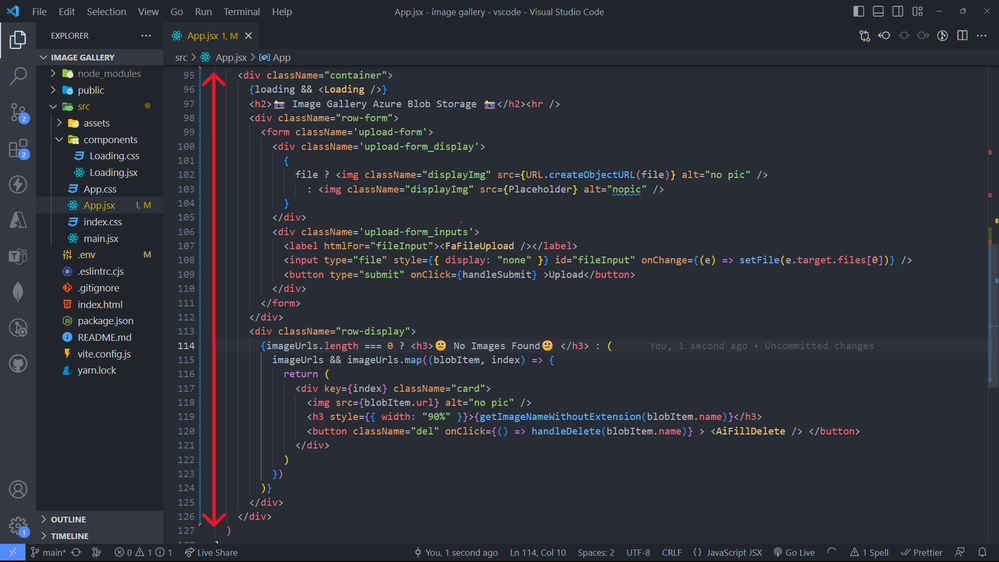This screenshot has height=562, width=999.
Task: Open Notifications bell in status bar
Action: click(x=982, y=552)
